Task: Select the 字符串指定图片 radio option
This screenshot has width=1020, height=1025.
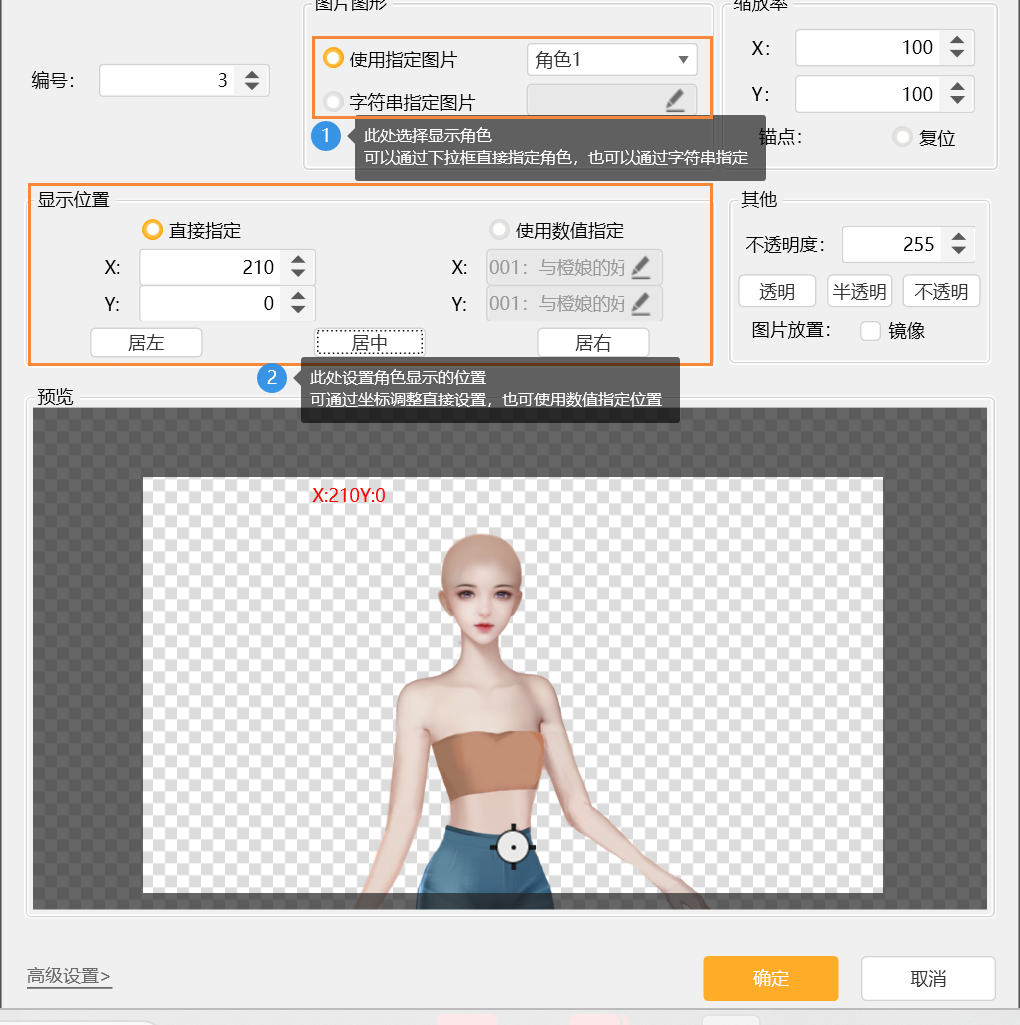Action: coord(334,101)
